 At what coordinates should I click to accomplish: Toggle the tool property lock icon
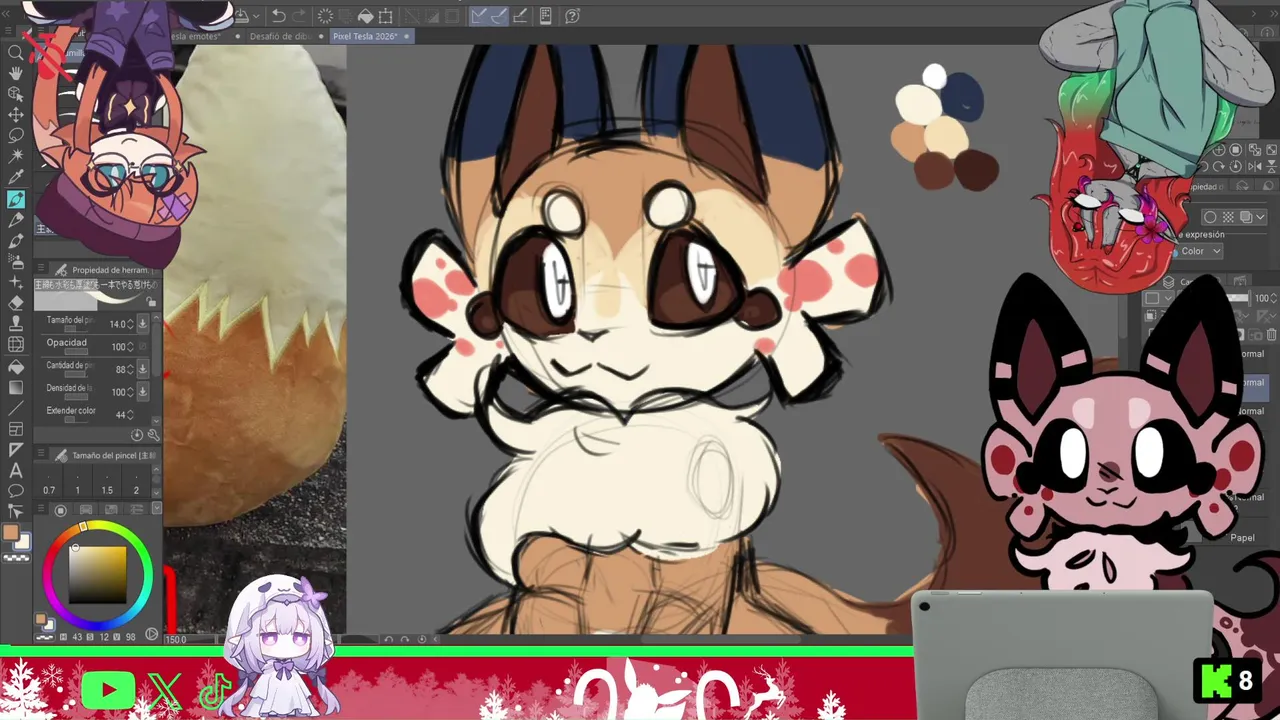[x=151, y=302]
